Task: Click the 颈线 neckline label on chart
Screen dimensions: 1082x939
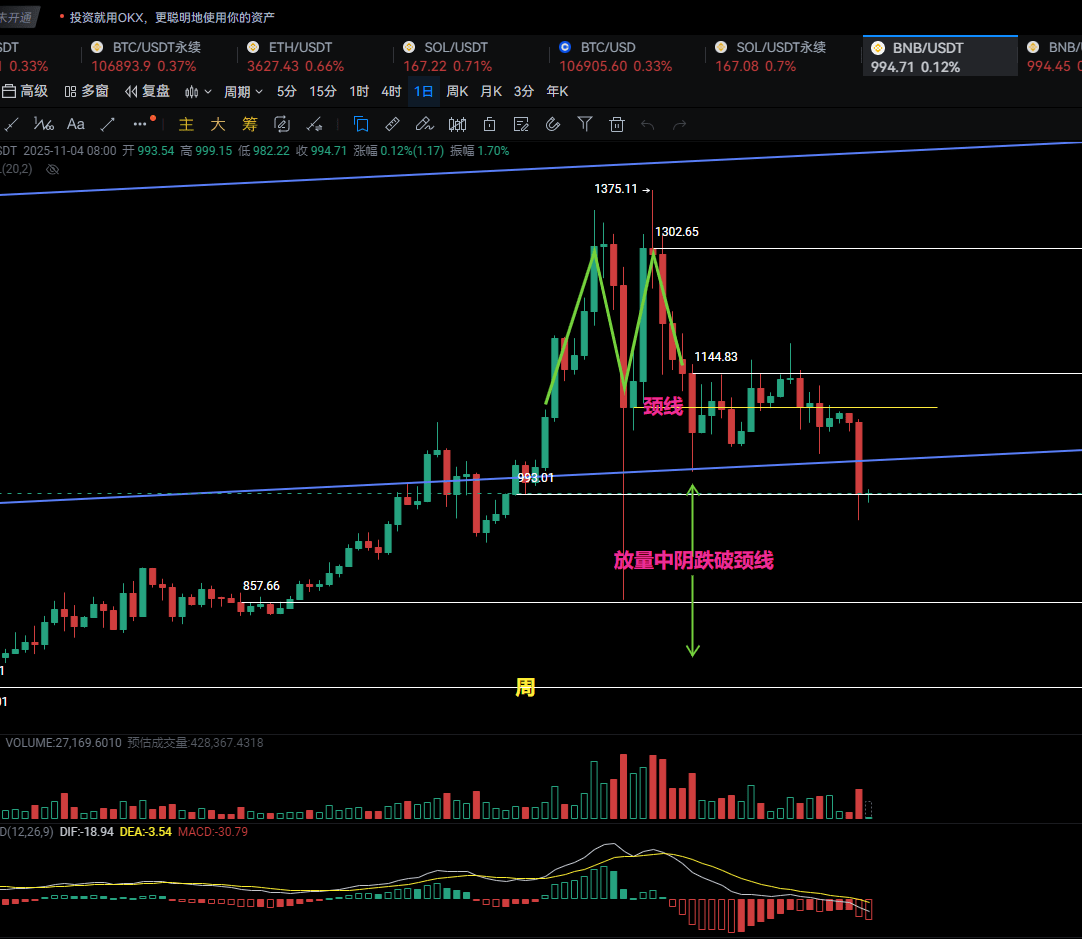Action: 662,405
